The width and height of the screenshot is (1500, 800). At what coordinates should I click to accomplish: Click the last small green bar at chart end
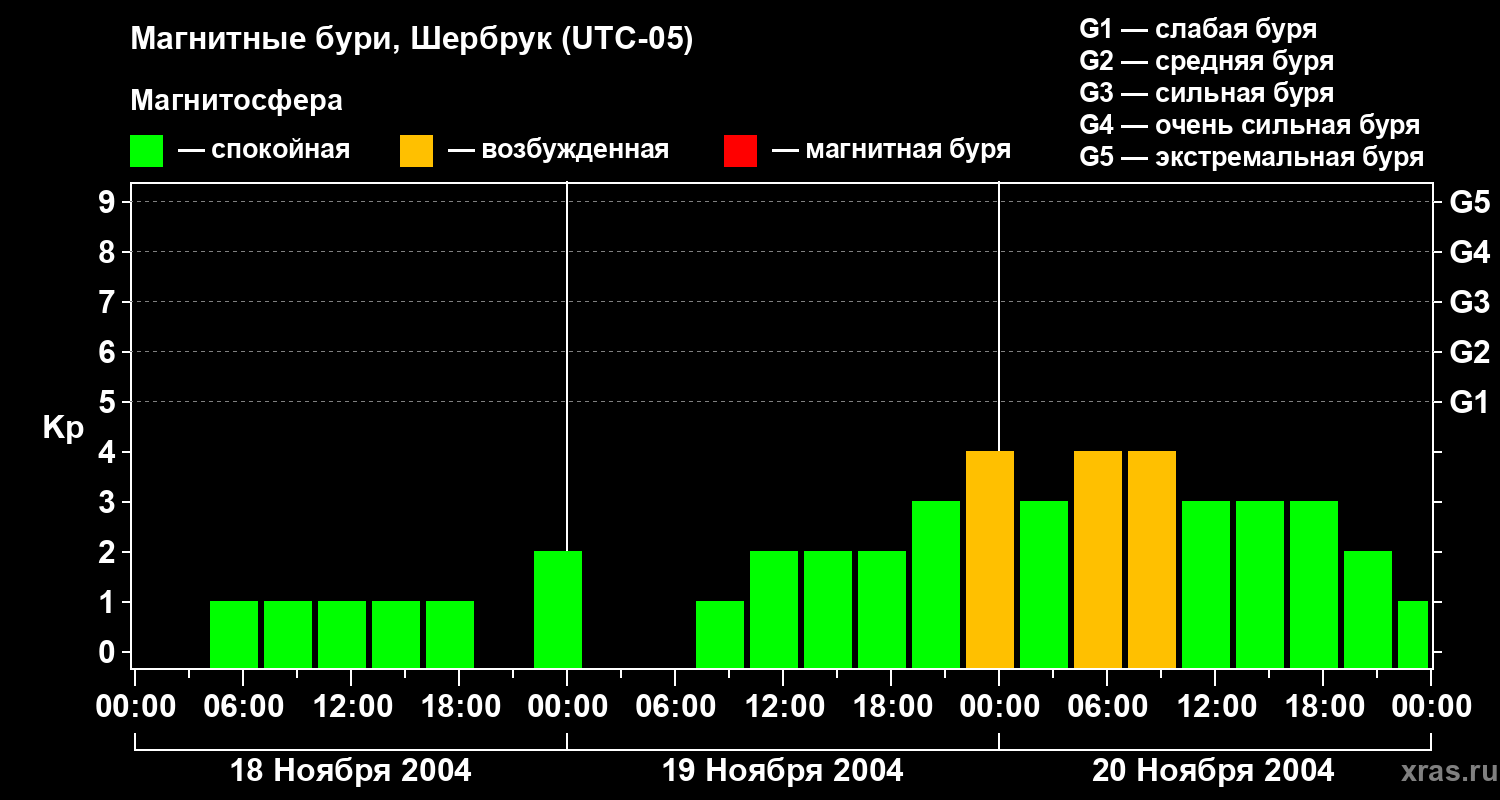tap(1413, 634)
